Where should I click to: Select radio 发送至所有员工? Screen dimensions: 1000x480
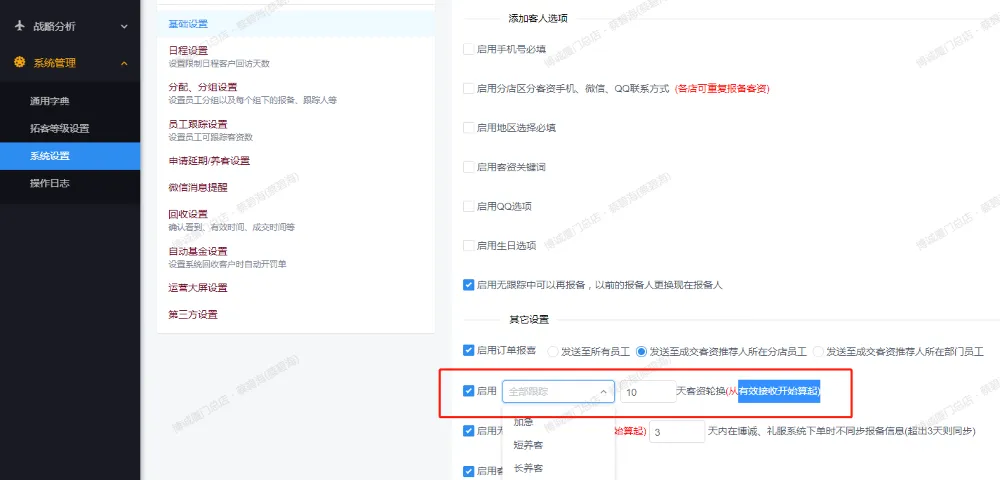point(553,352)
